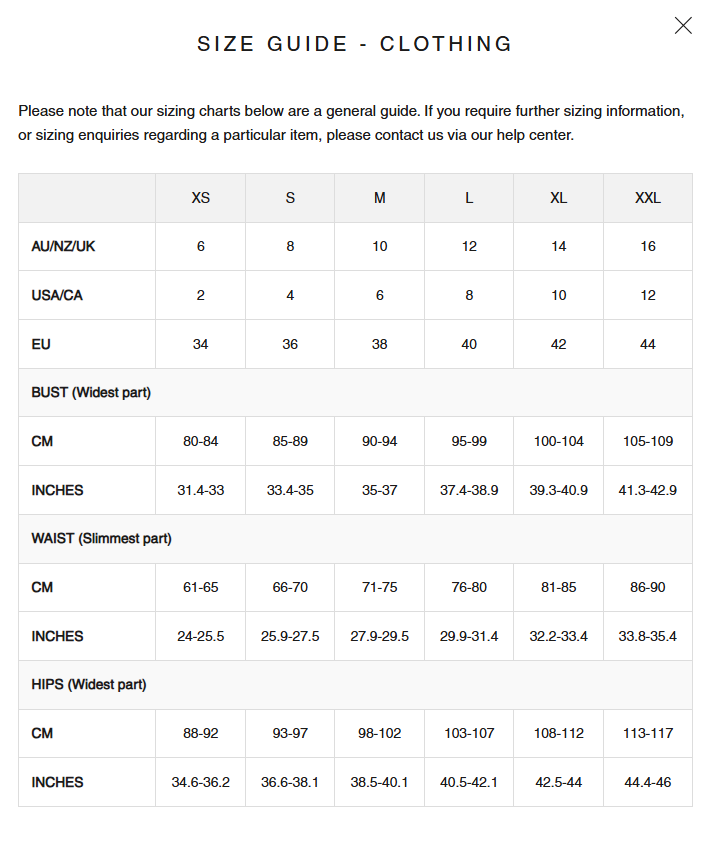Screen dimensions: 722x855
Task: Click the XS column header
Action: click(200, 198)
